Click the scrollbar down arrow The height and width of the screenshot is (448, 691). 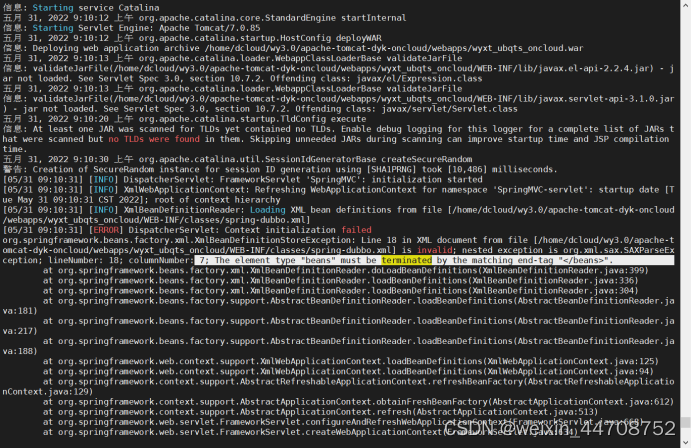pos(685,442)
